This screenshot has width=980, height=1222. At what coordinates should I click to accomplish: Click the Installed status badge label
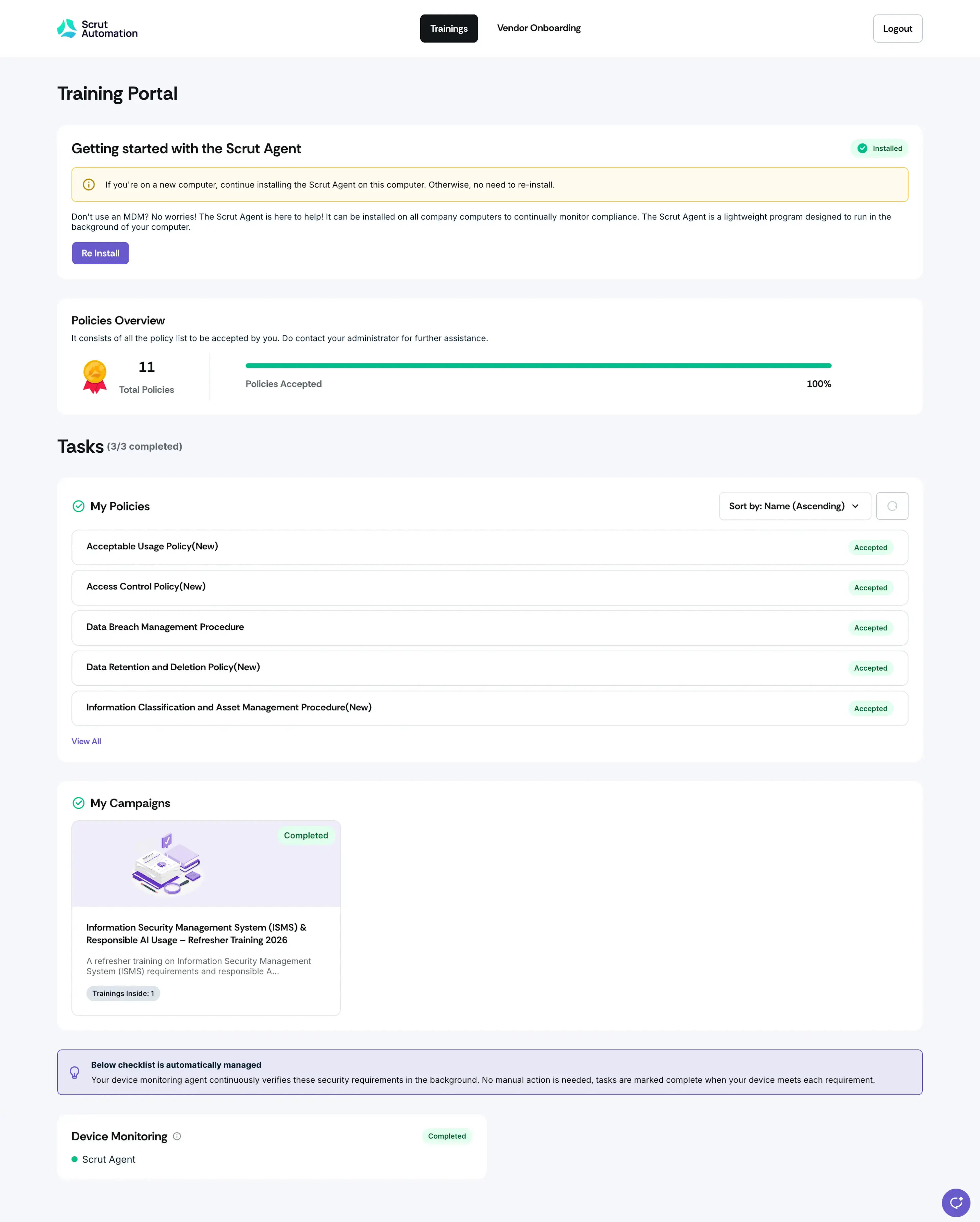coord(887,149)
